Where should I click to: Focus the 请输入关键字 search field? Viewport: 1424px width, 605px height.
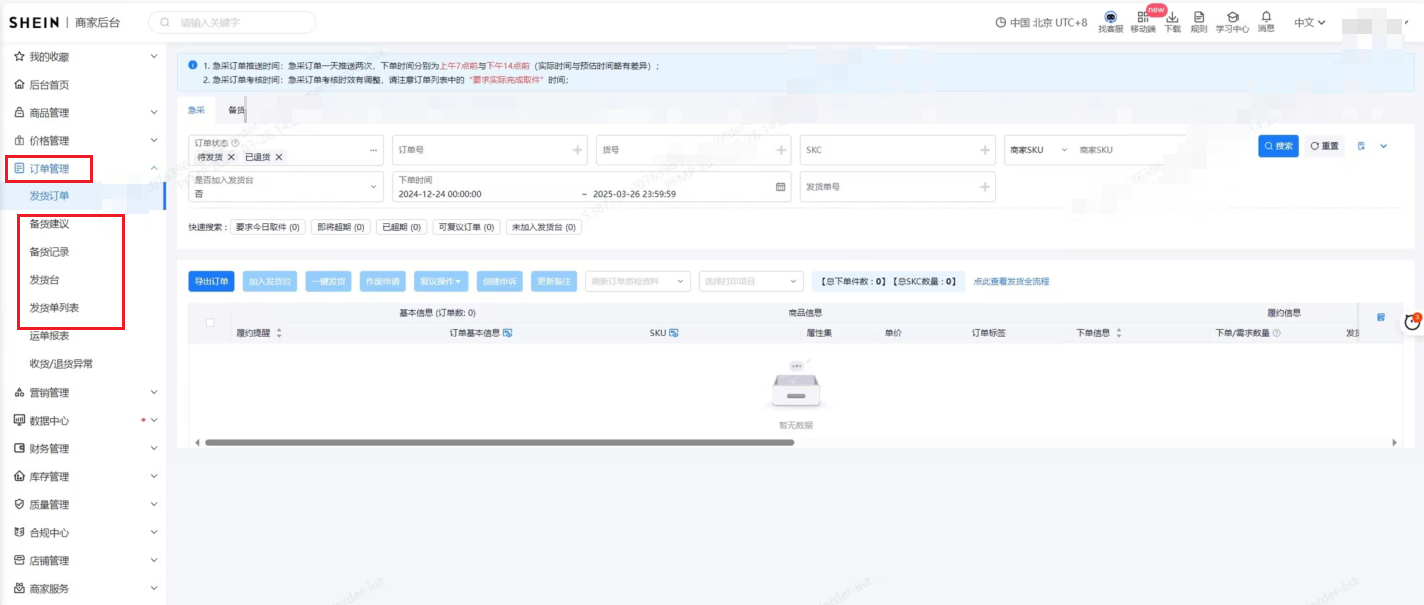click(x=232, y=22)
